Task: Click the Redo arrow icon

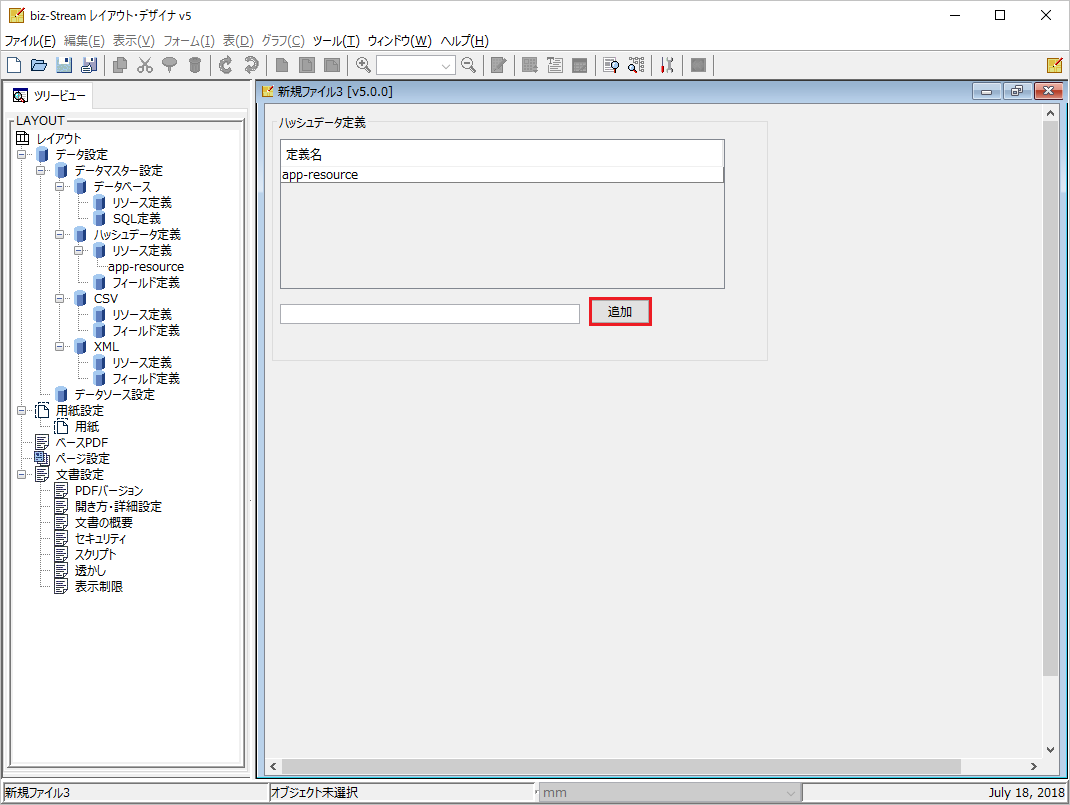Action: [x=251, y=65]
